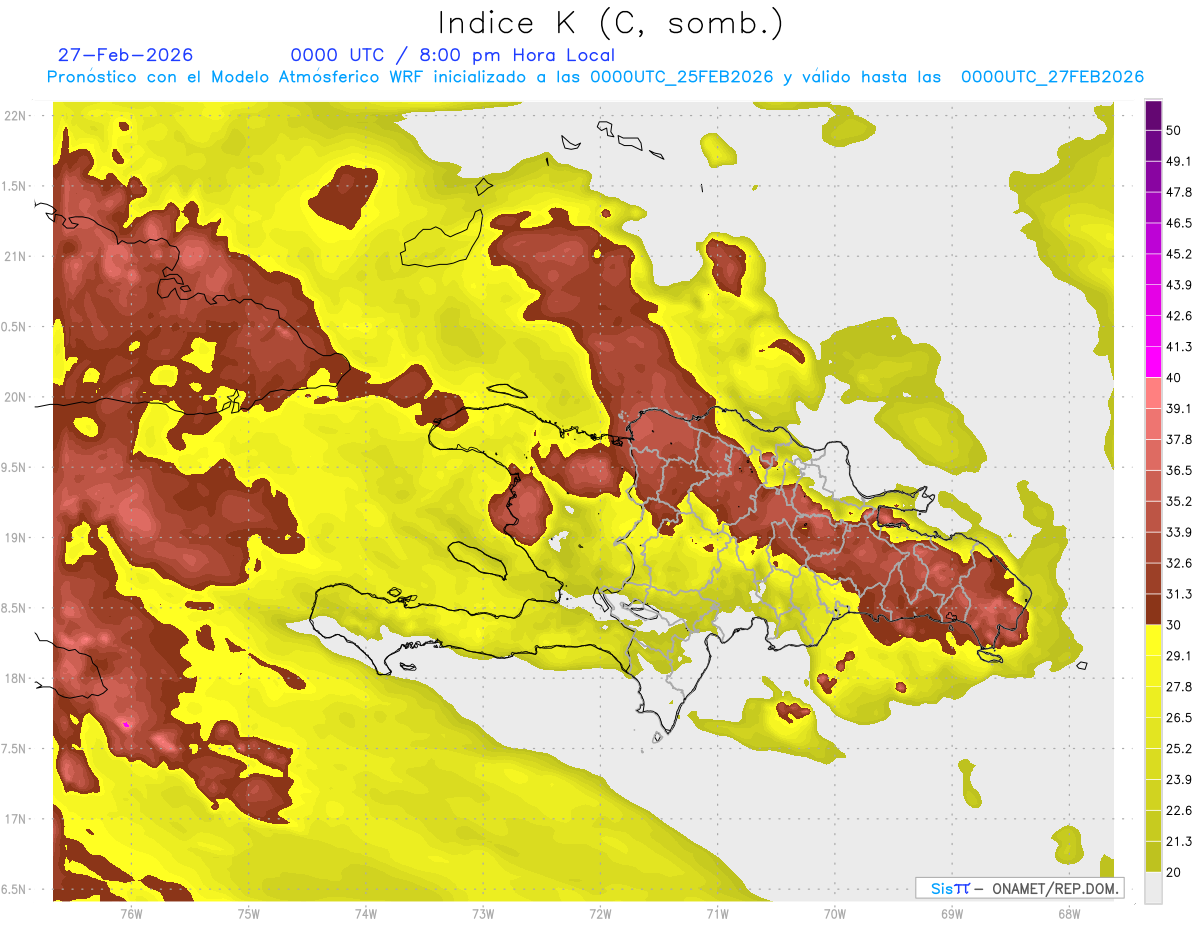Click the '68W' longitude axis label

click(x=1068, y=913)
